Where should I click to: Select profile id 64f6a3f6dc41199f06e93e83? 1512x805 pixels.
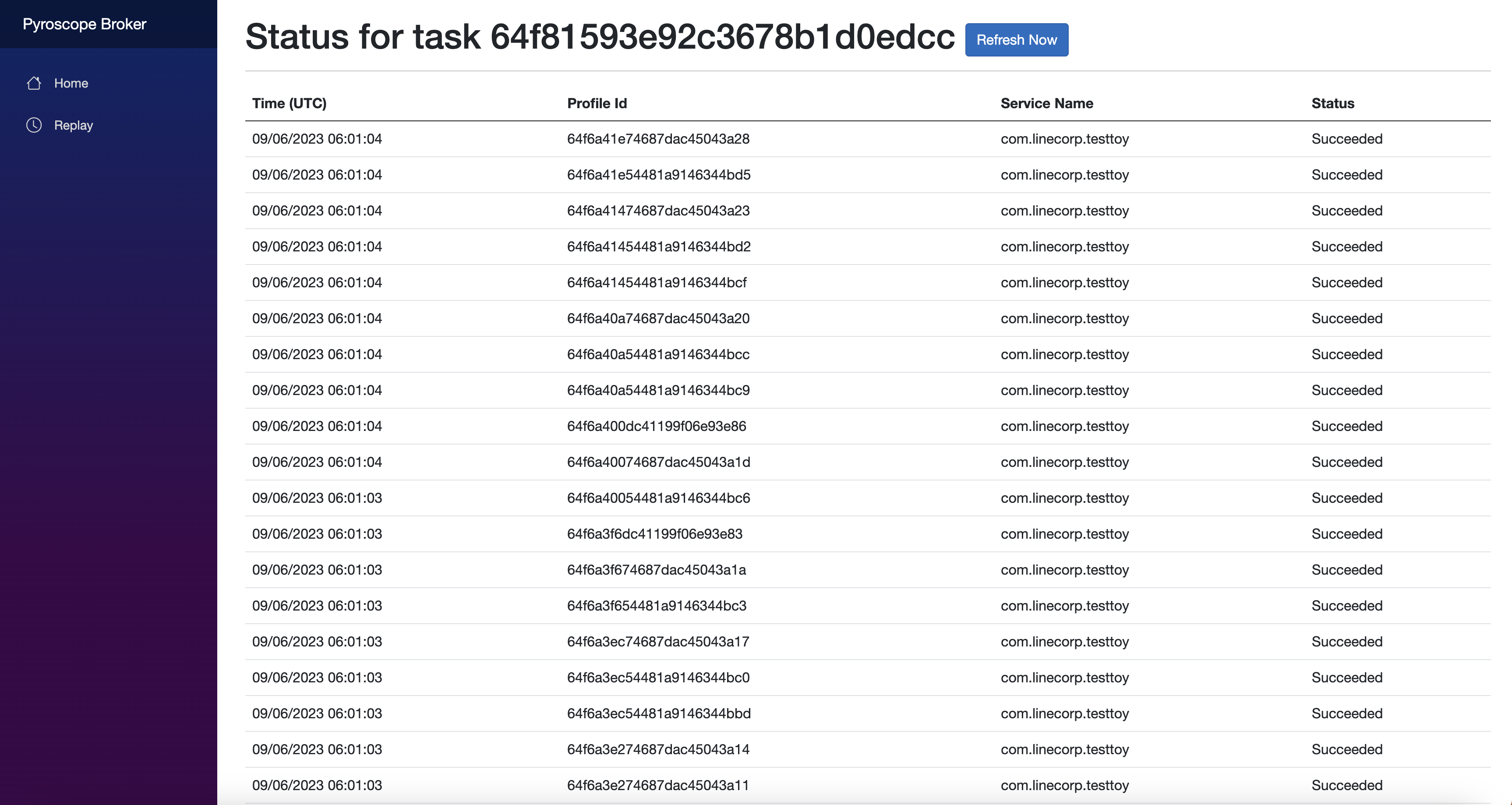tap(655, 534)
